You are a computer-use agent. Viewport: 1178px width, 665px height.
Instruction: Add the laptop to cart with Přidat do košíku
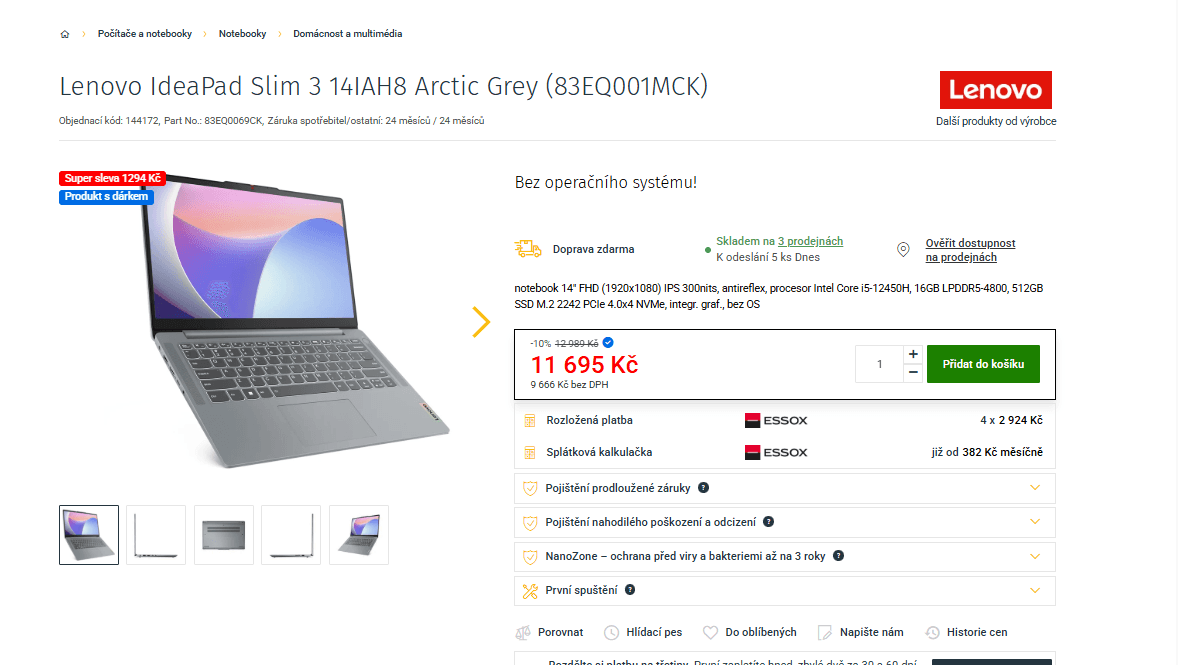[983, 364]
